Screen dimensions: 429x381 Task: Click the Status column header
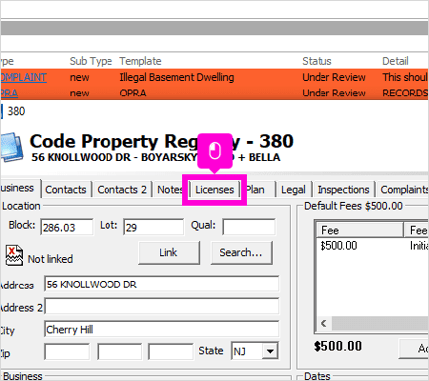[317, 61]
